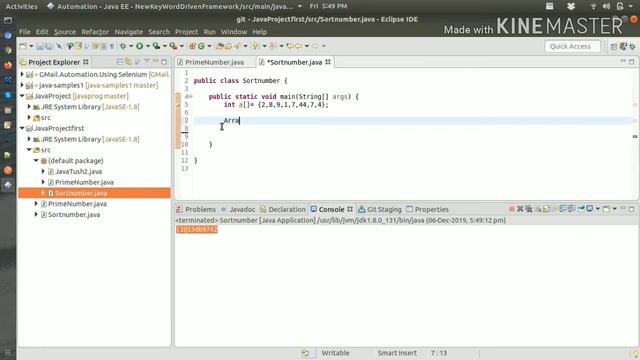Click Activities in the top bar

(21, 6)
